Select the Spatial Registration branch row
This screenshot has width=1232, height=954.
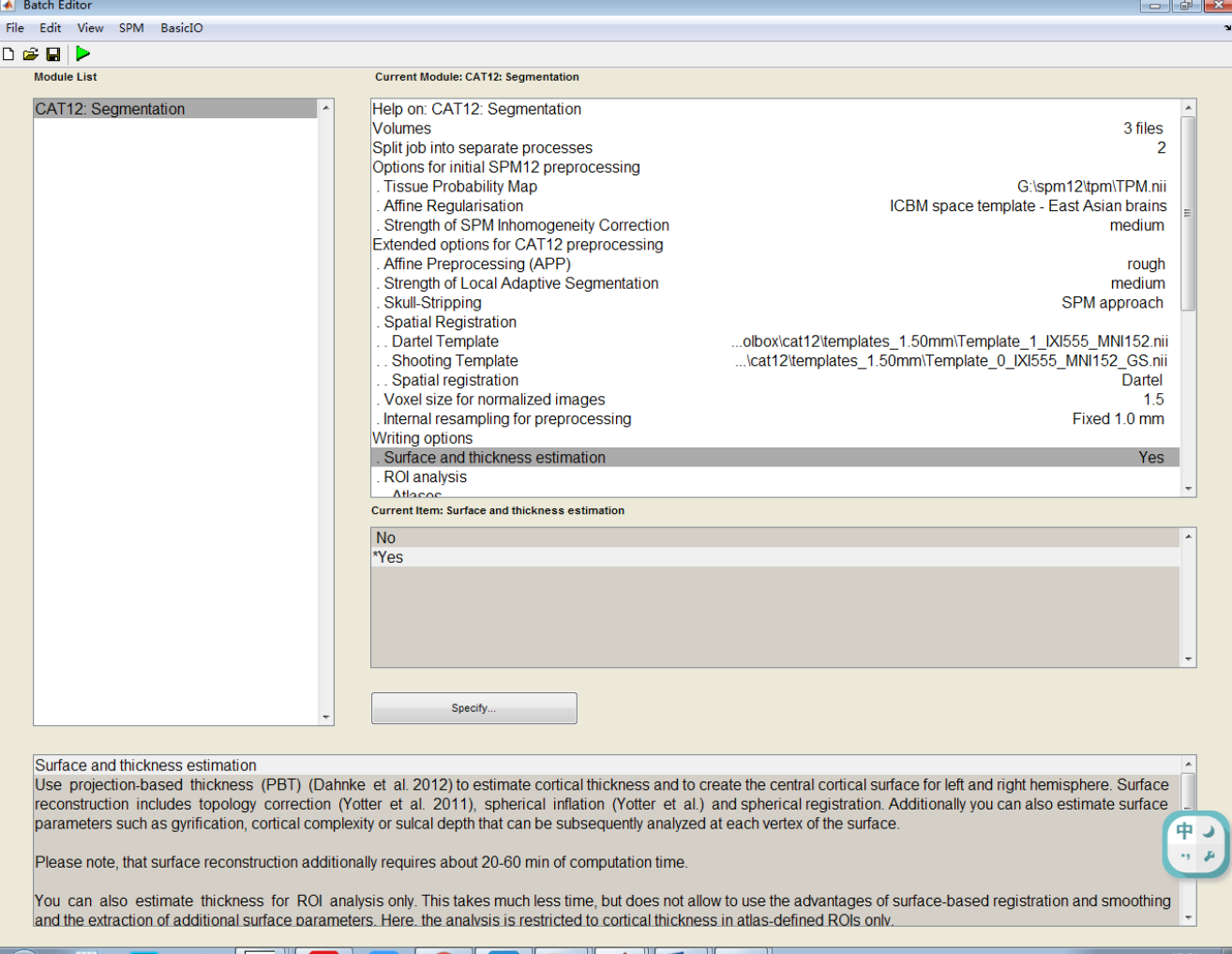point(775,322)
